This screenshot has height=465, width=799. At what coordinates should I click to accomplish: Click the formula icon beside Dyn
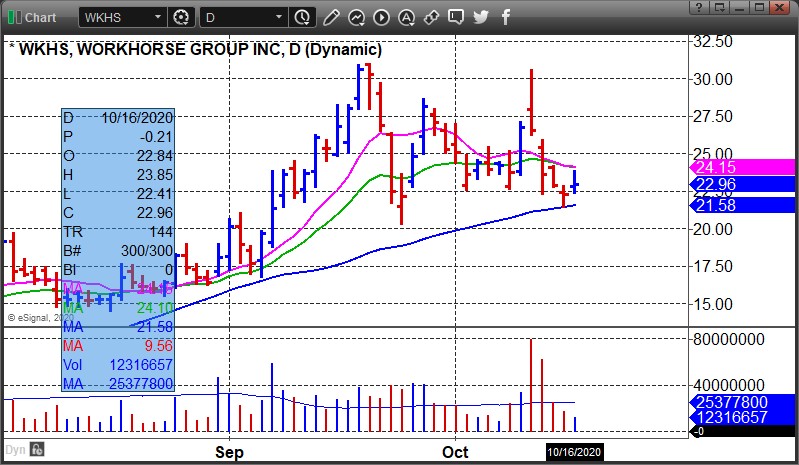tap(37, 449)
